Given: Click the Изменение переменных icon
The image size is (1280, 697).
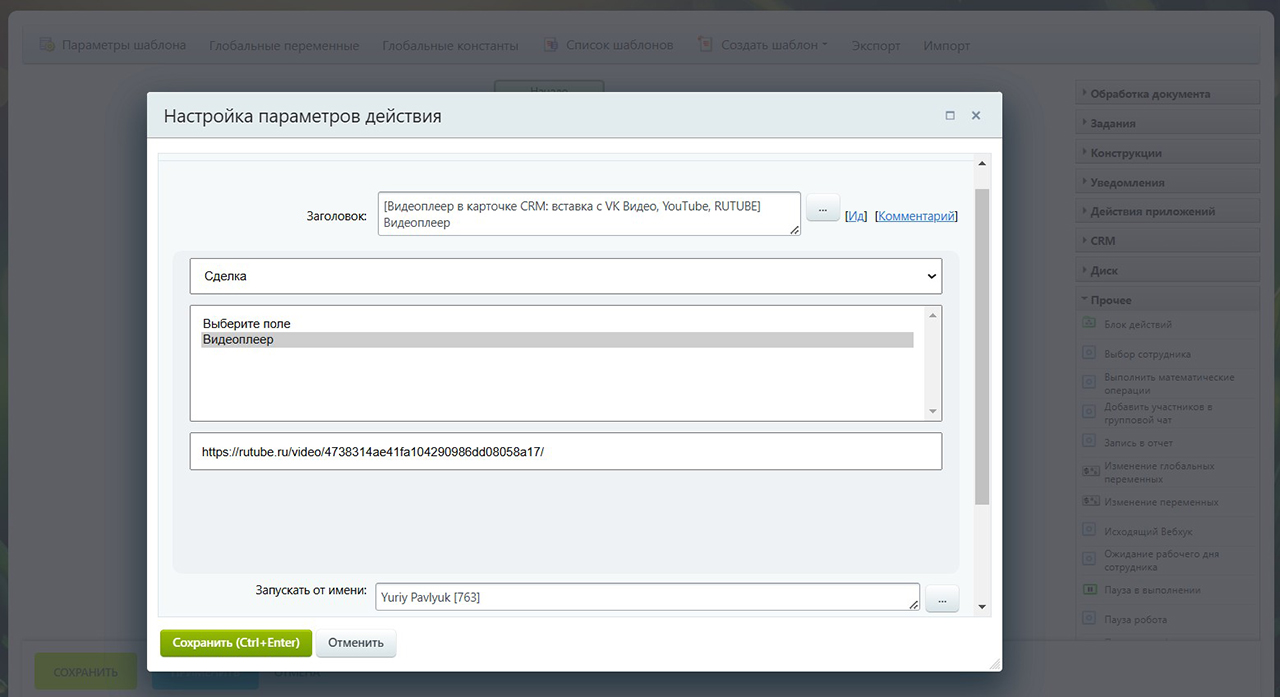Looking at the screenshot, I should pos(1090,502).
